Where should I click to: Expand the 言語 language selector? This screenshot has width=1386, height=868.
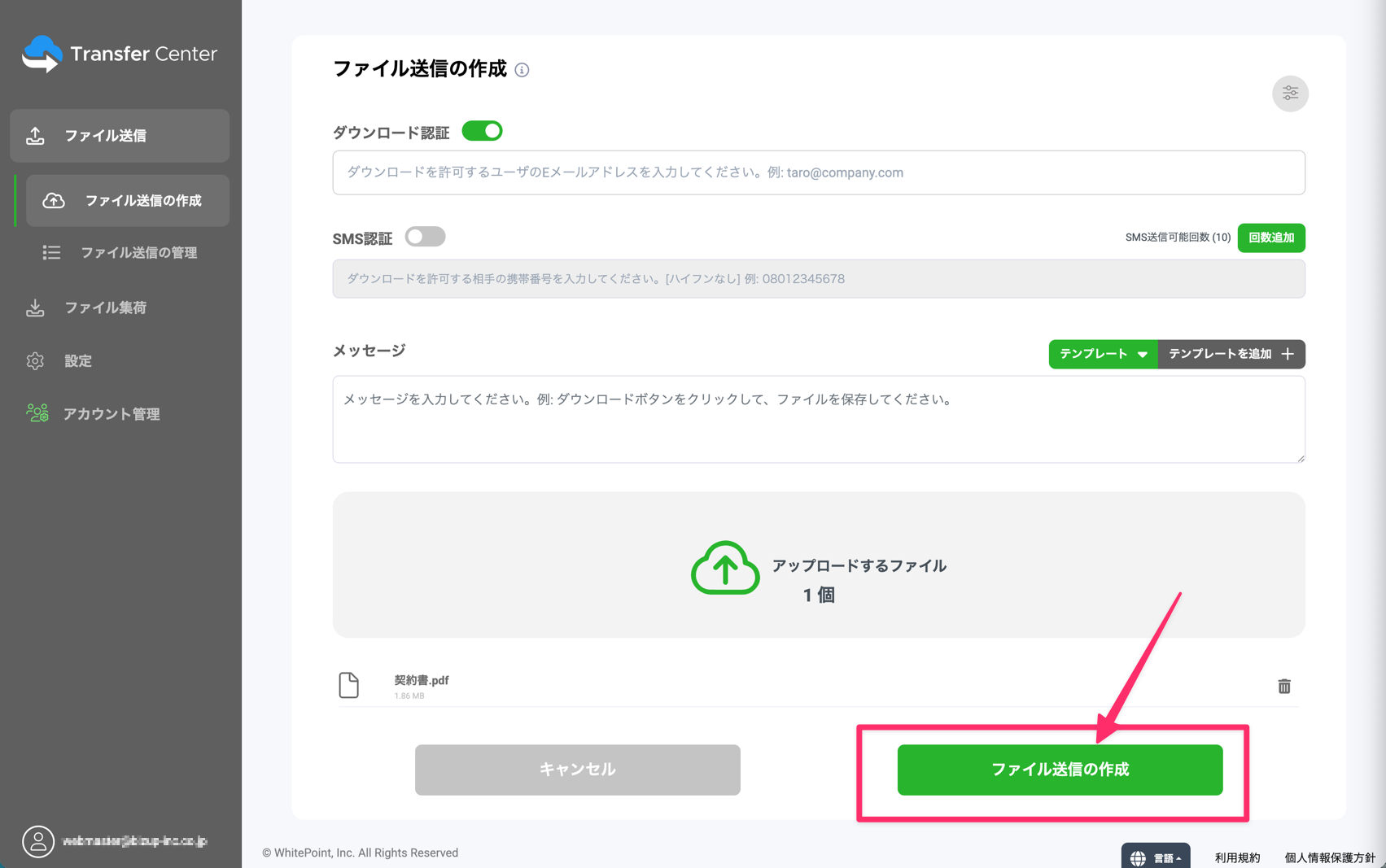click(x=1156, y=856)
